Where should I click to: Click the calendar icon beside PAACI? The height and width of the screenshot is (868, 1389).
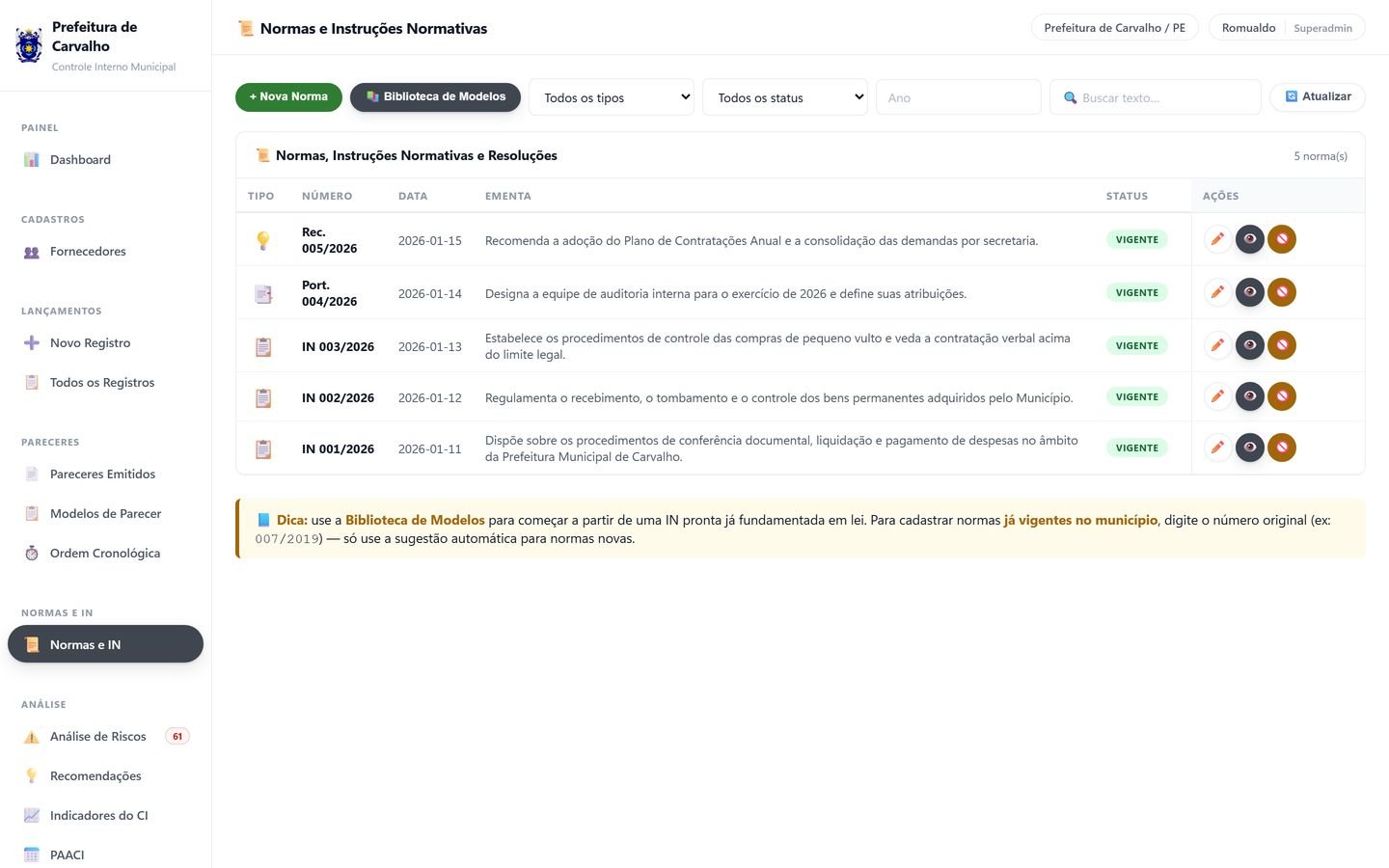pyautogui.click(x=32, y=855)
